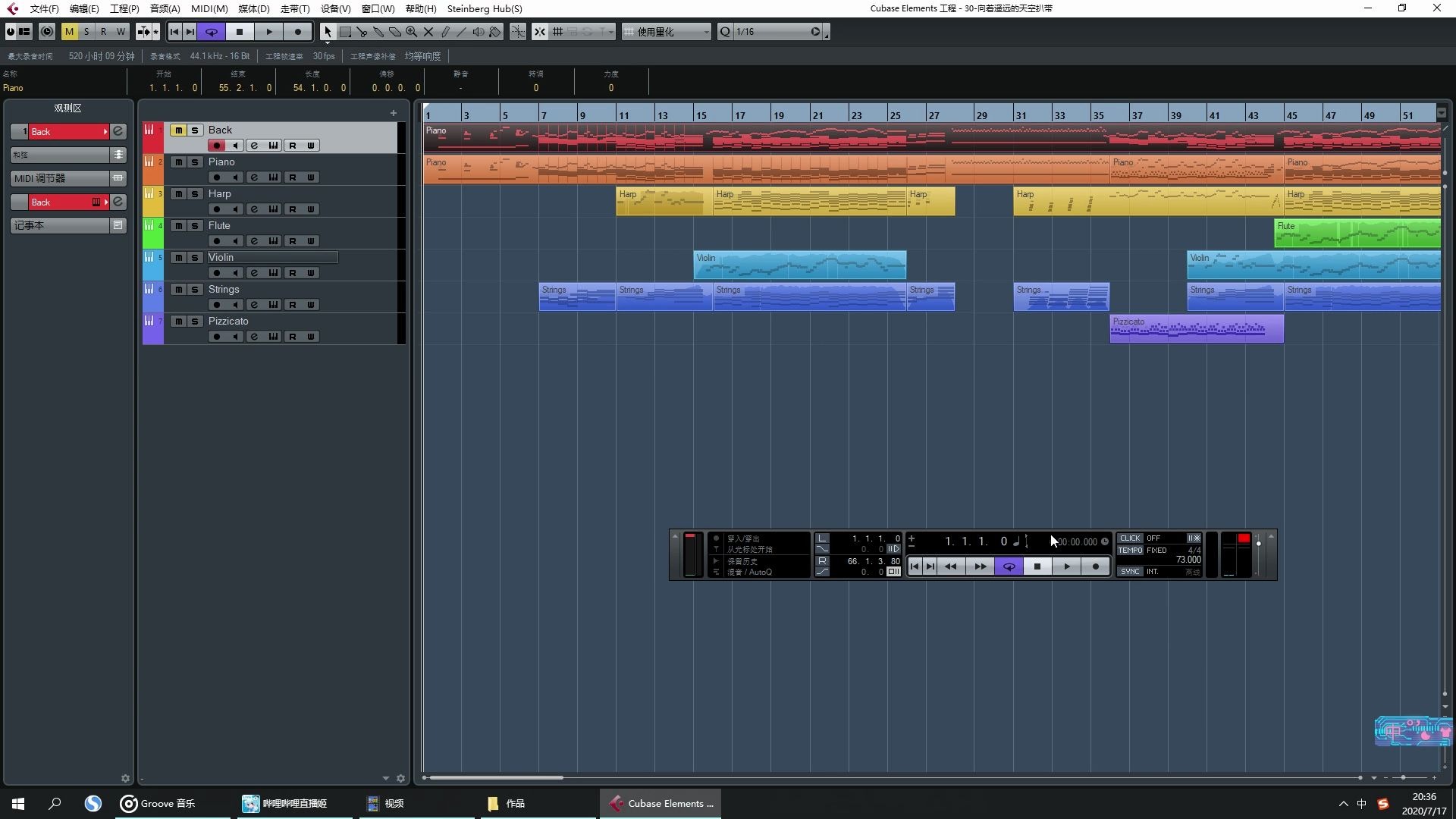
Task: Toggle Write automation on Back track
Action: click(311, 146)
